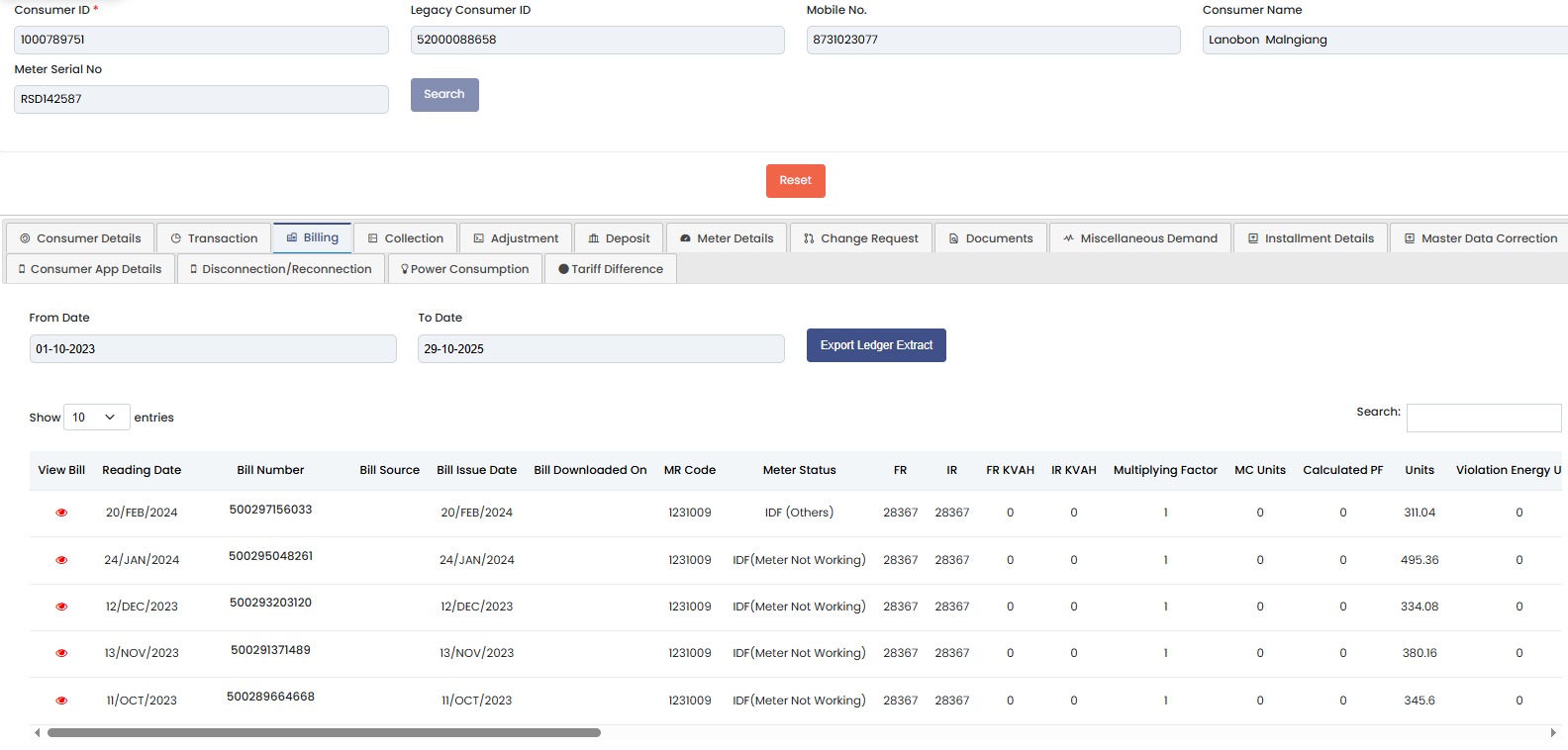
Task: Open the From Date picker field
Action: 213,349
